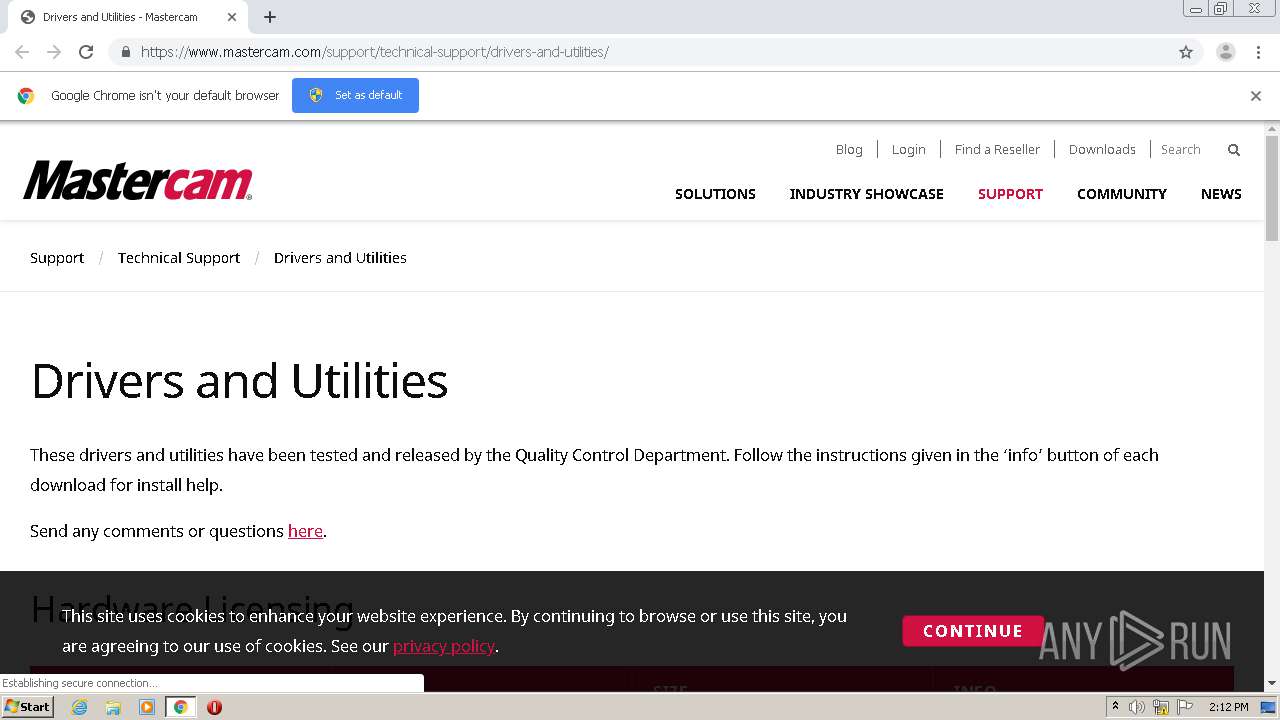
Task: Click the page vertical scrollbar
Action: (x=1272, y=188)
